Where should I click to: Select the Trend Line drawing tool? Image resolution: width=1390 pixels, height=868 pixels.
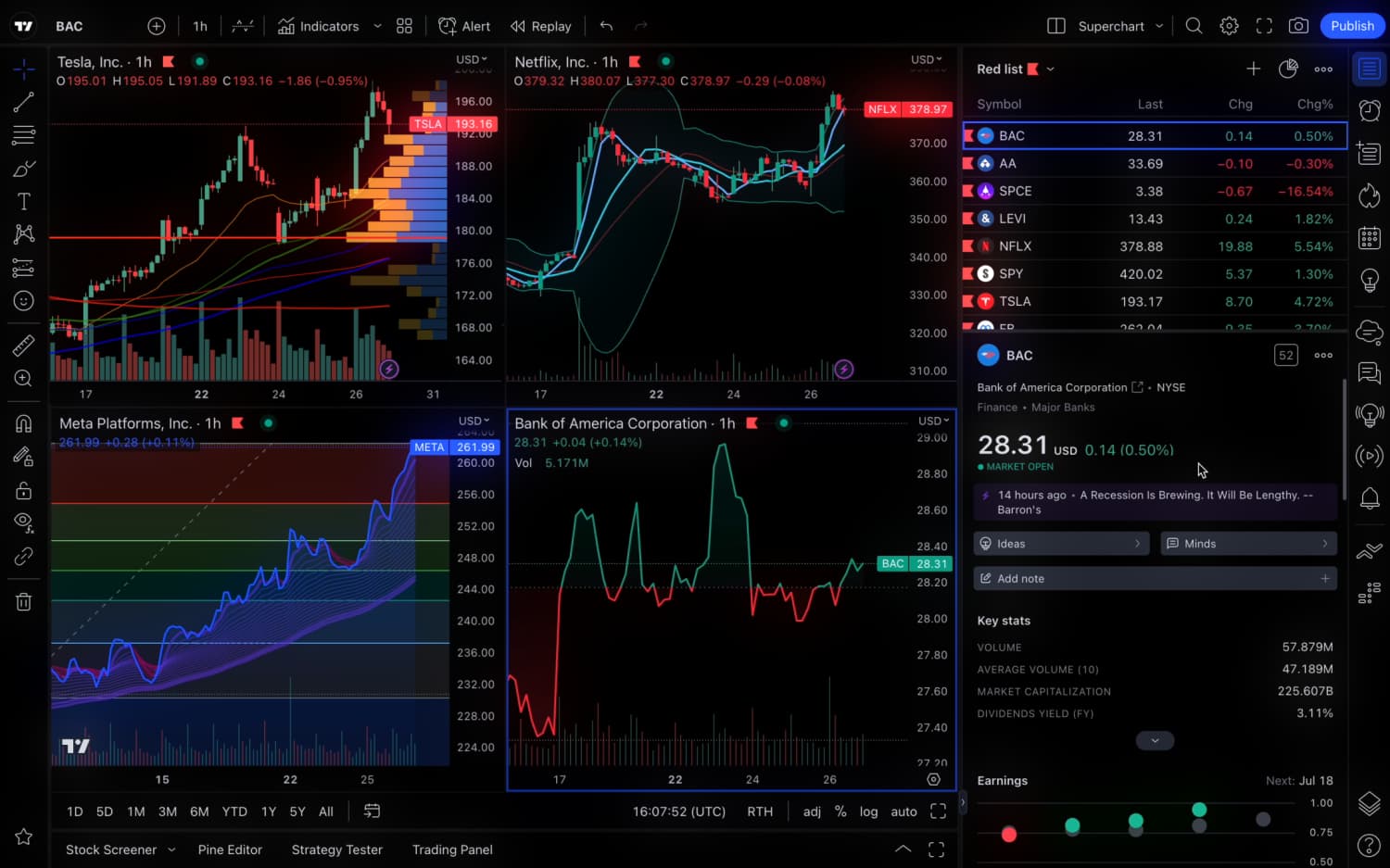(x=23, y=102)
